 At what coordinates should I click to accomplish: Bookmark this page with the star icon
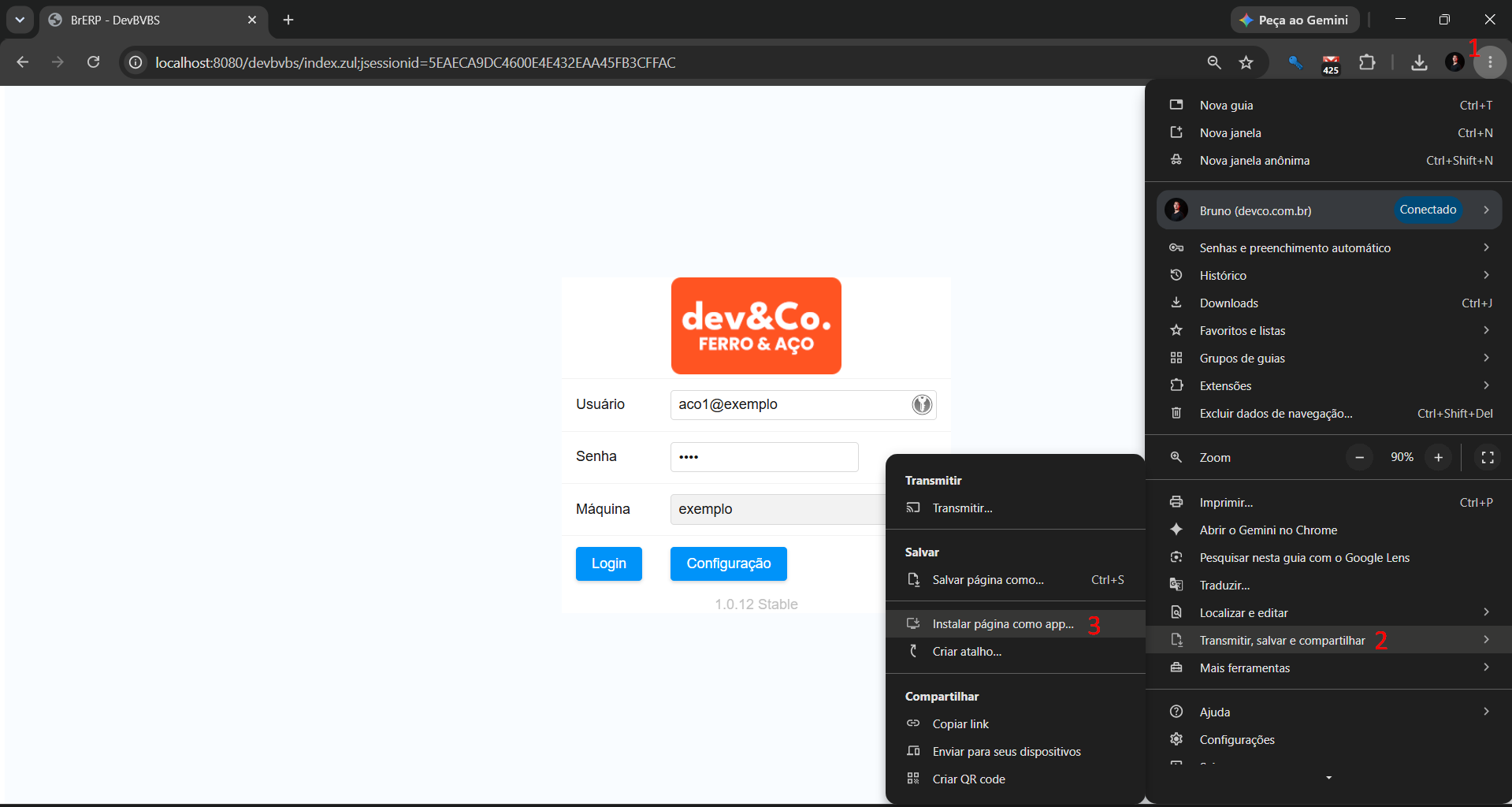pyautogui.click(x=1246, y=62)
